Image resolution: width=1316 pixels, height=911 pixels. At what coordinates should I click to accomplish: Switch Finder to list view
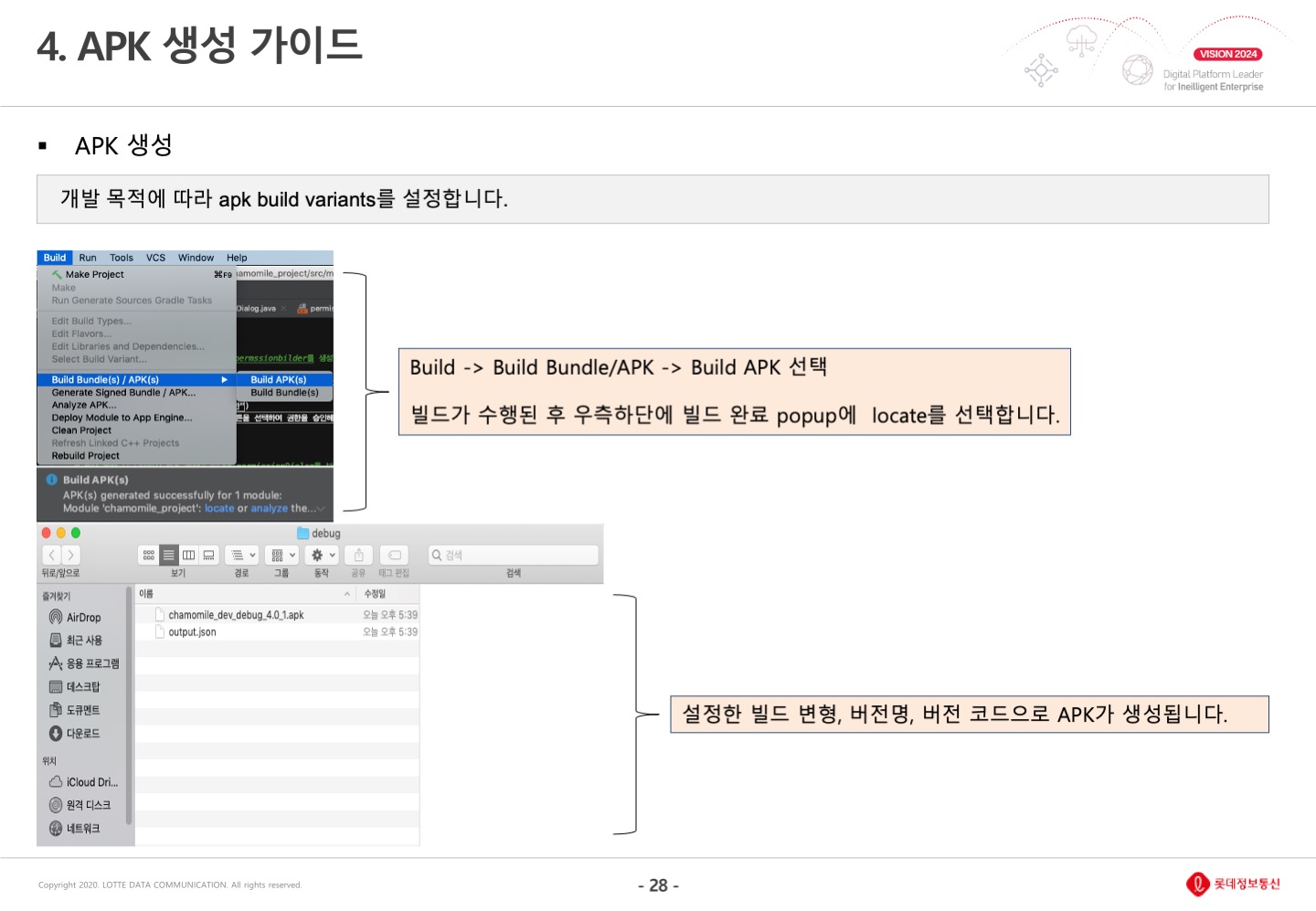[x=168, y=555]
